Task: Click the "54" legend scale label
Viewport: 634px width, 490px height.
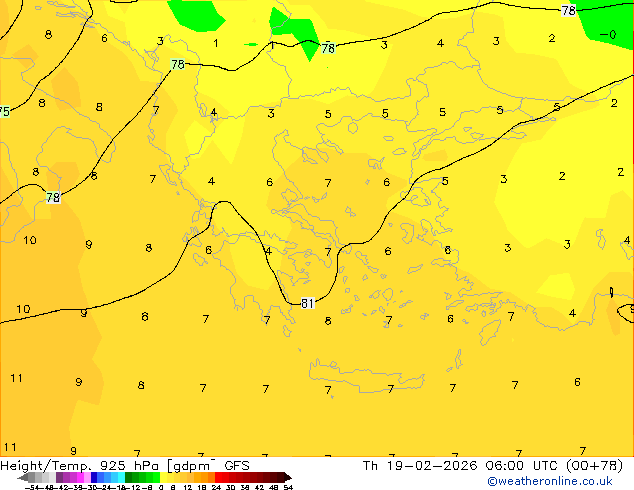Action: [x=288, y=487]
